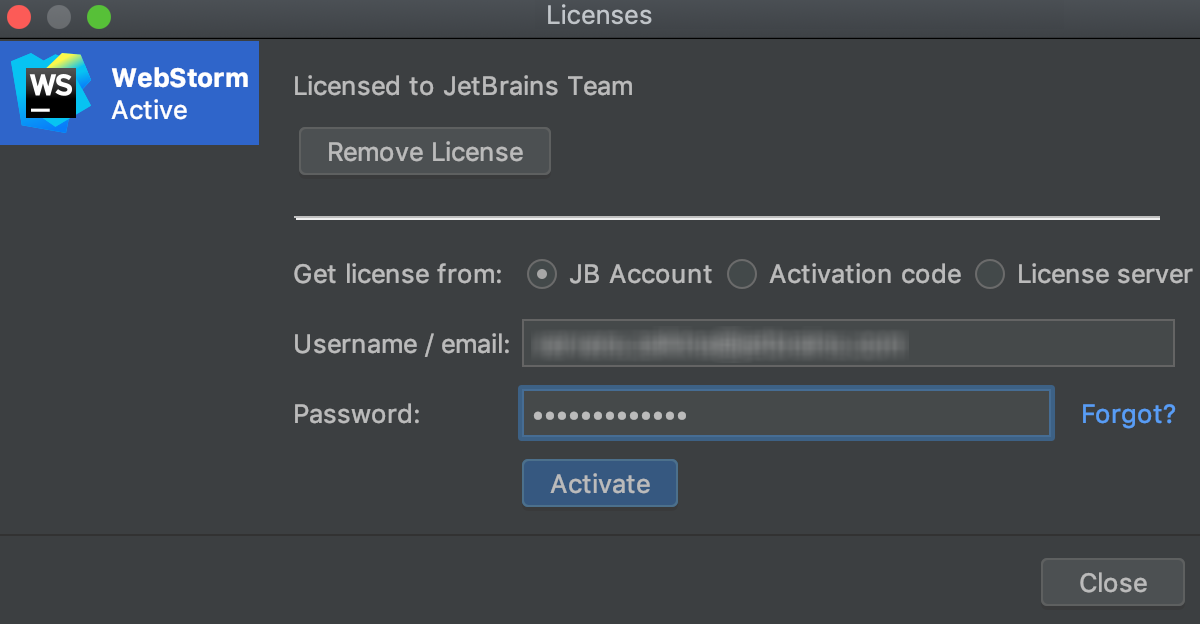Click the grey window minimize button
Screen dimensions: 1200x624
click(x=59, y=17)
